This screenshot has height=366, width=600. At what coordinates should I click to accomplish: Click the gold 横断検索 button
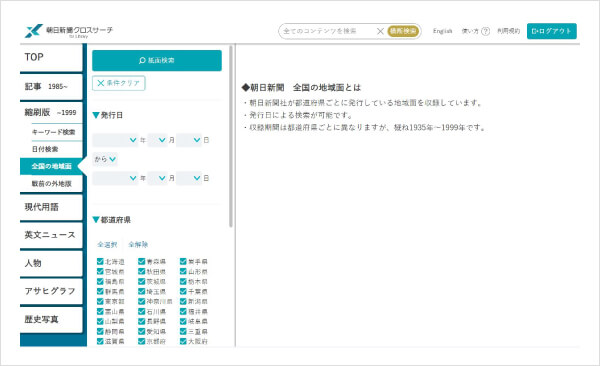pyautogui.click(x=403, y=31)
